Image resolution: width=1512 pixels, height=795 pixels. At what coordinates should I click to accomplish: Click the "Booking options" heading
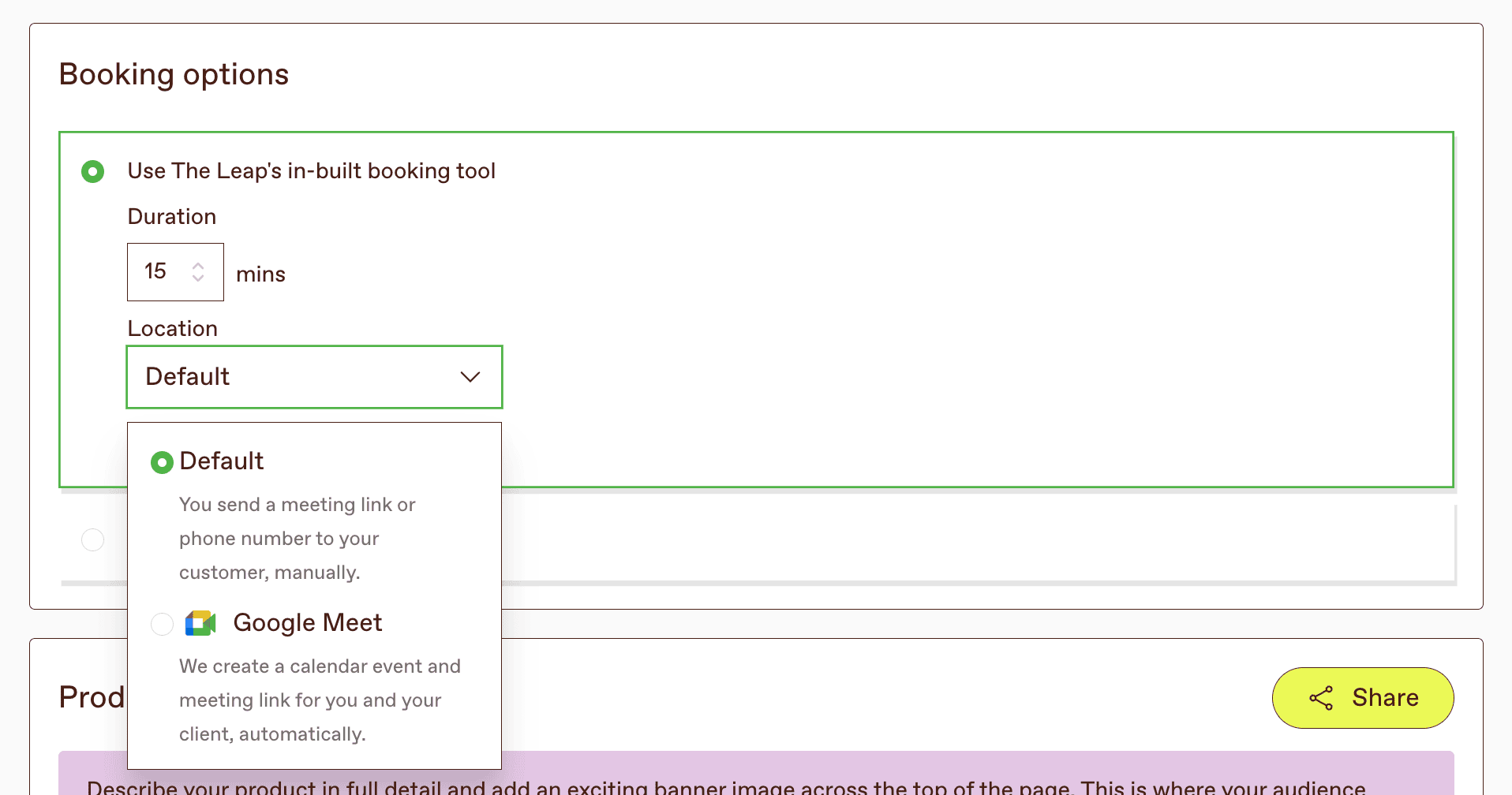coord(174,73)
